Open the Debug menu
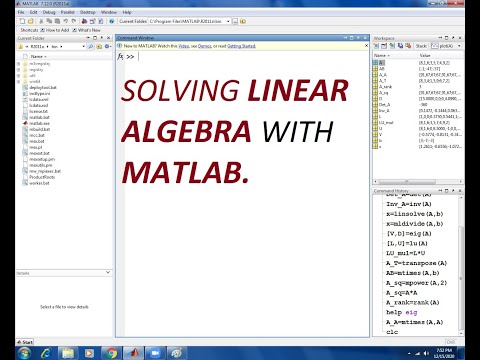The width and height of the screenshot is (480, 360). click(x=49, y=12)
